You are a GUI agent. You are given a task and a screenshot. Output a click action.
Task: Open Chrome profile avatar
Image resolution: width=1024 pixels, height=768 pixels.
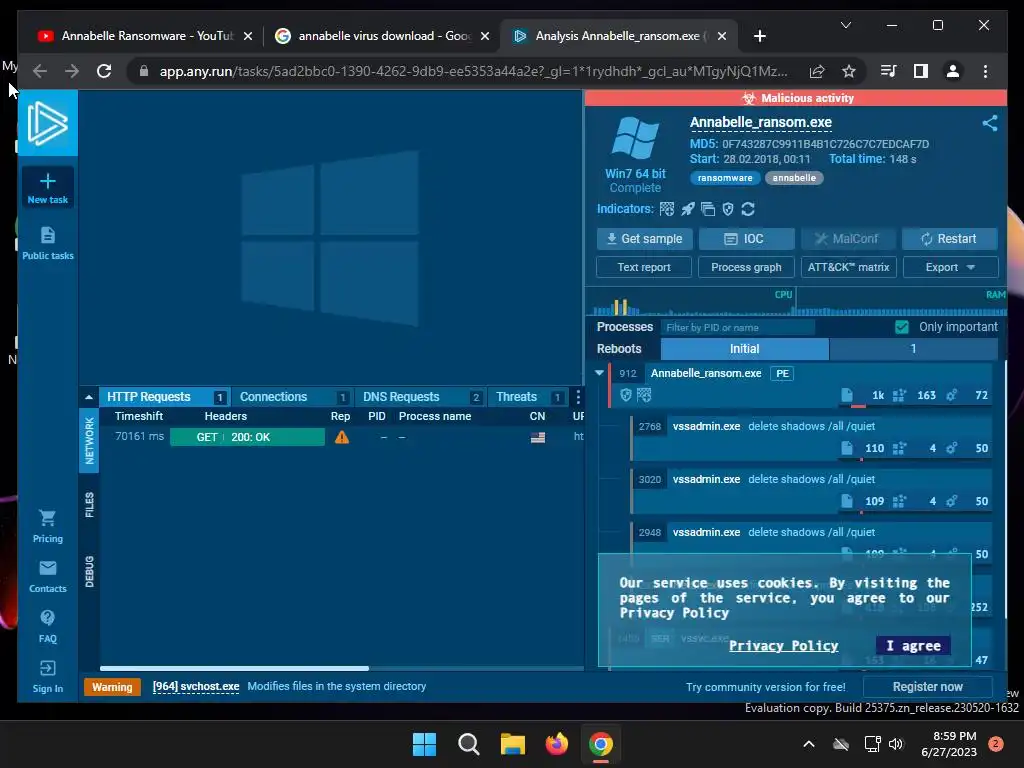point(953,71)
